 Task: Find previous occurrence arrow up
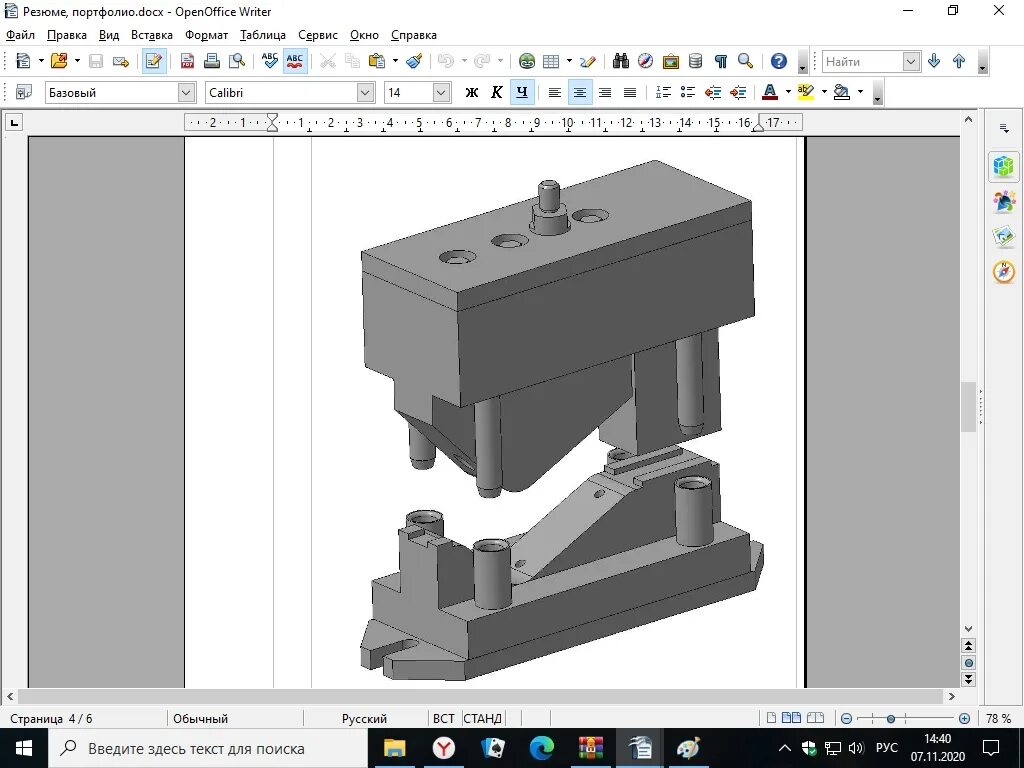click(959, 61)
